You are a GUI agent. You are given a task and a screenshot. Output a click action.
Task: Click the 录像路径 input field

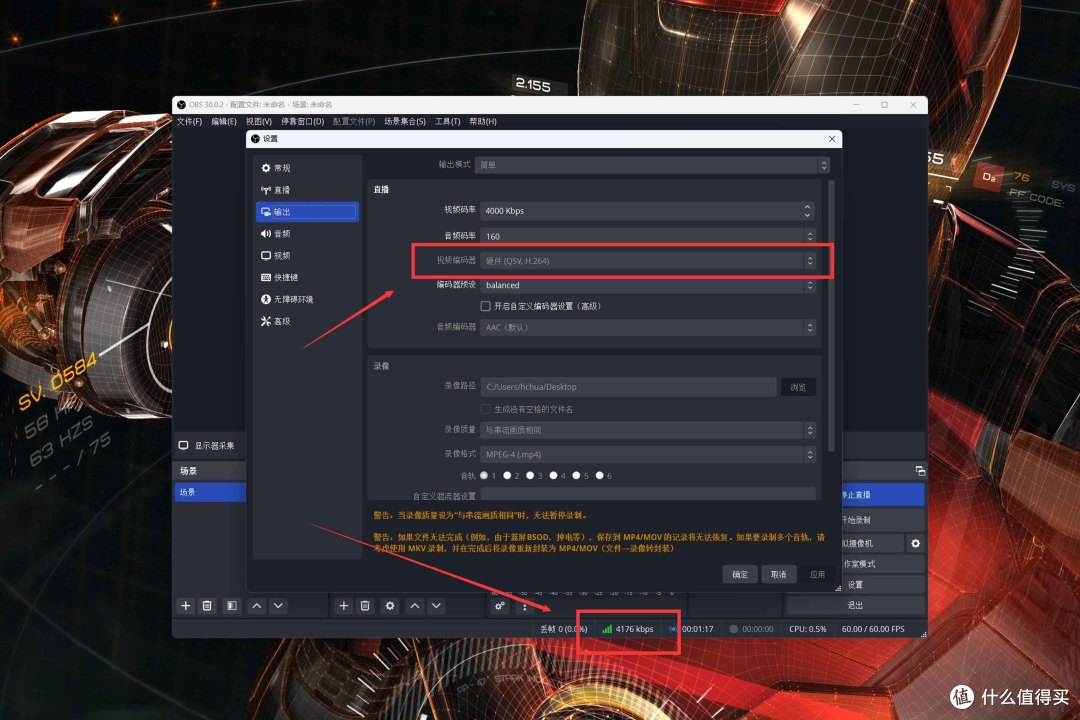click(x=629, y=387)
